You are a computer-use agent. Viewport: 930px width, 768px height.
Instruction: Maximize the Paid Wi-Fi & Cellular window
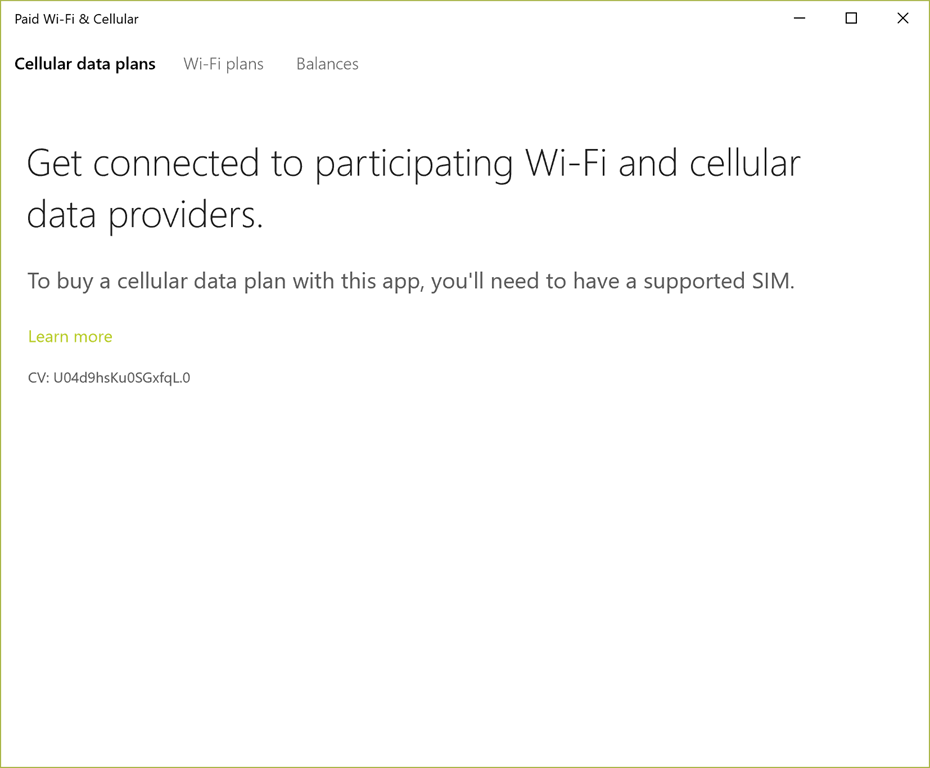[x=851, y=18]
